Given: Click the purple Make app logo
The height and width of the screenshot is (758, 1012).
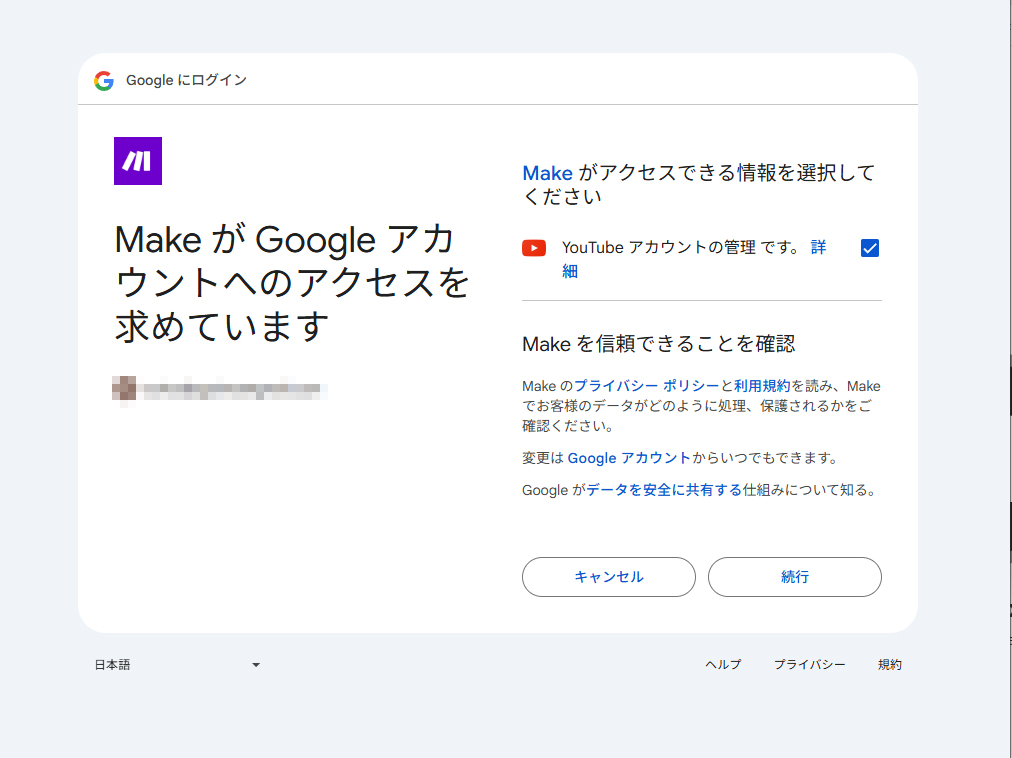Looking at the screenshot, I should (138, 161).
